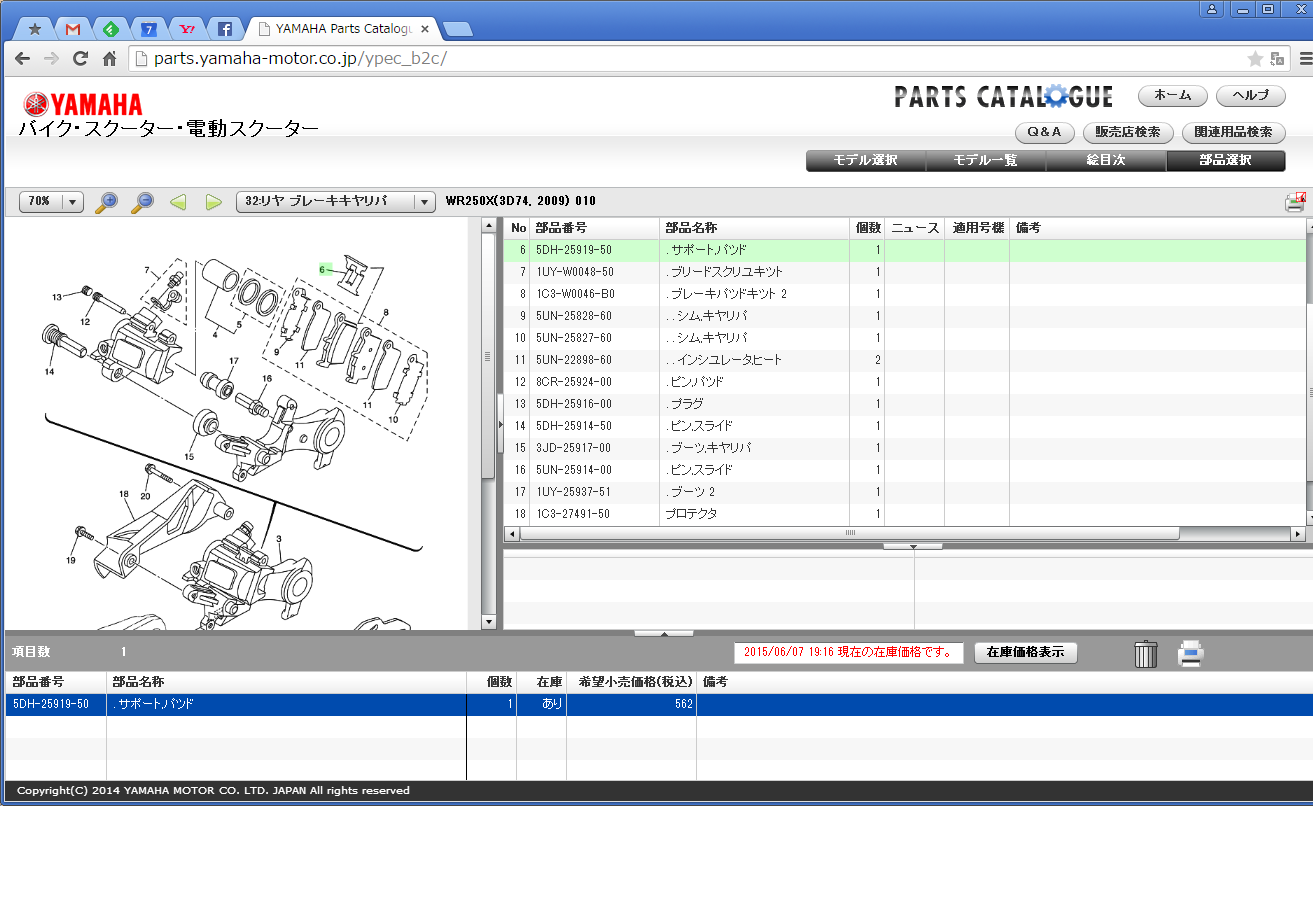The height and width of the screenshot is (906, 1313).
Task: Select the 部品選択 tab
Action: [1226, 161]
